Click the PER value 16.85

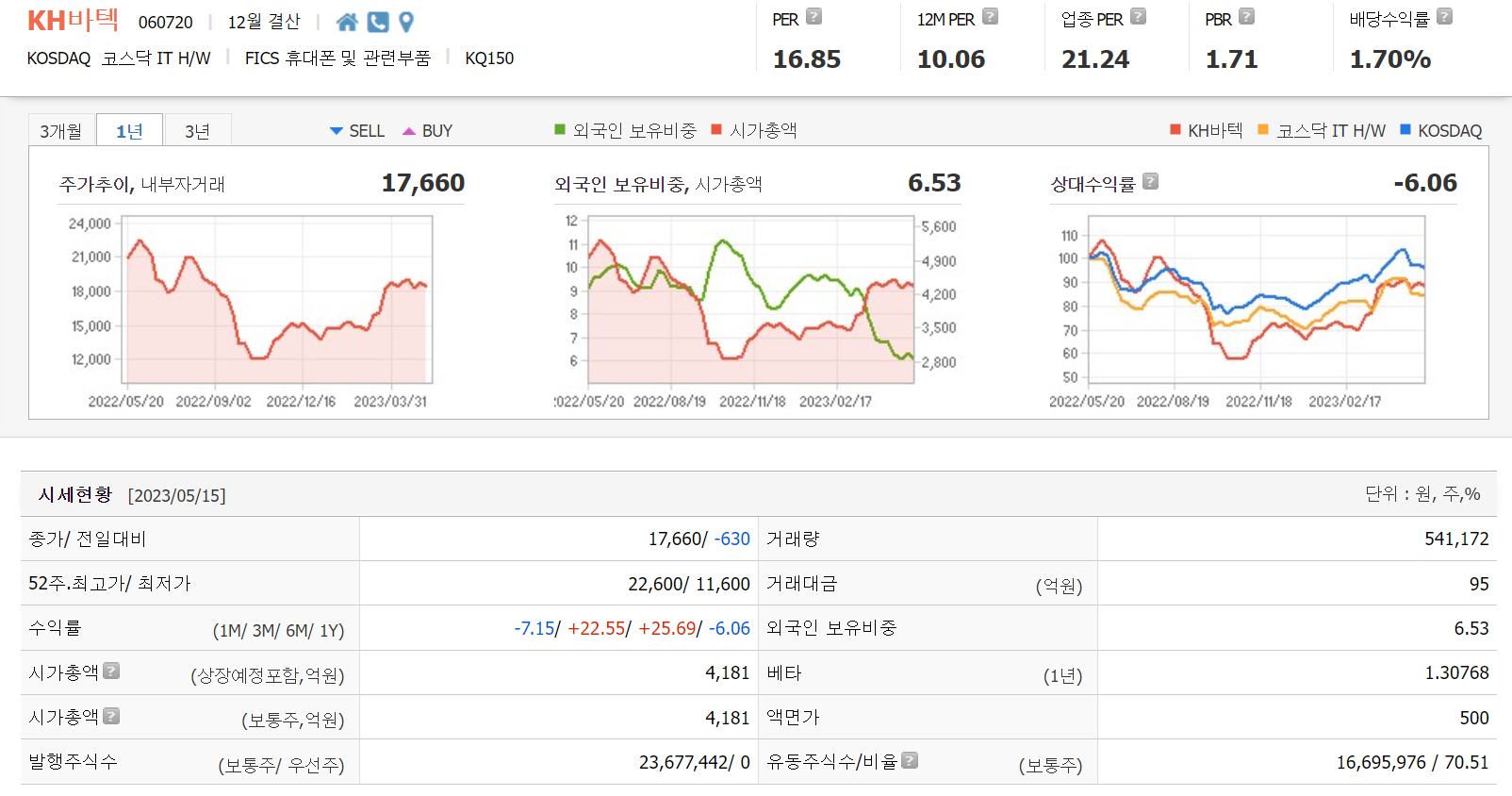[807, 59]
